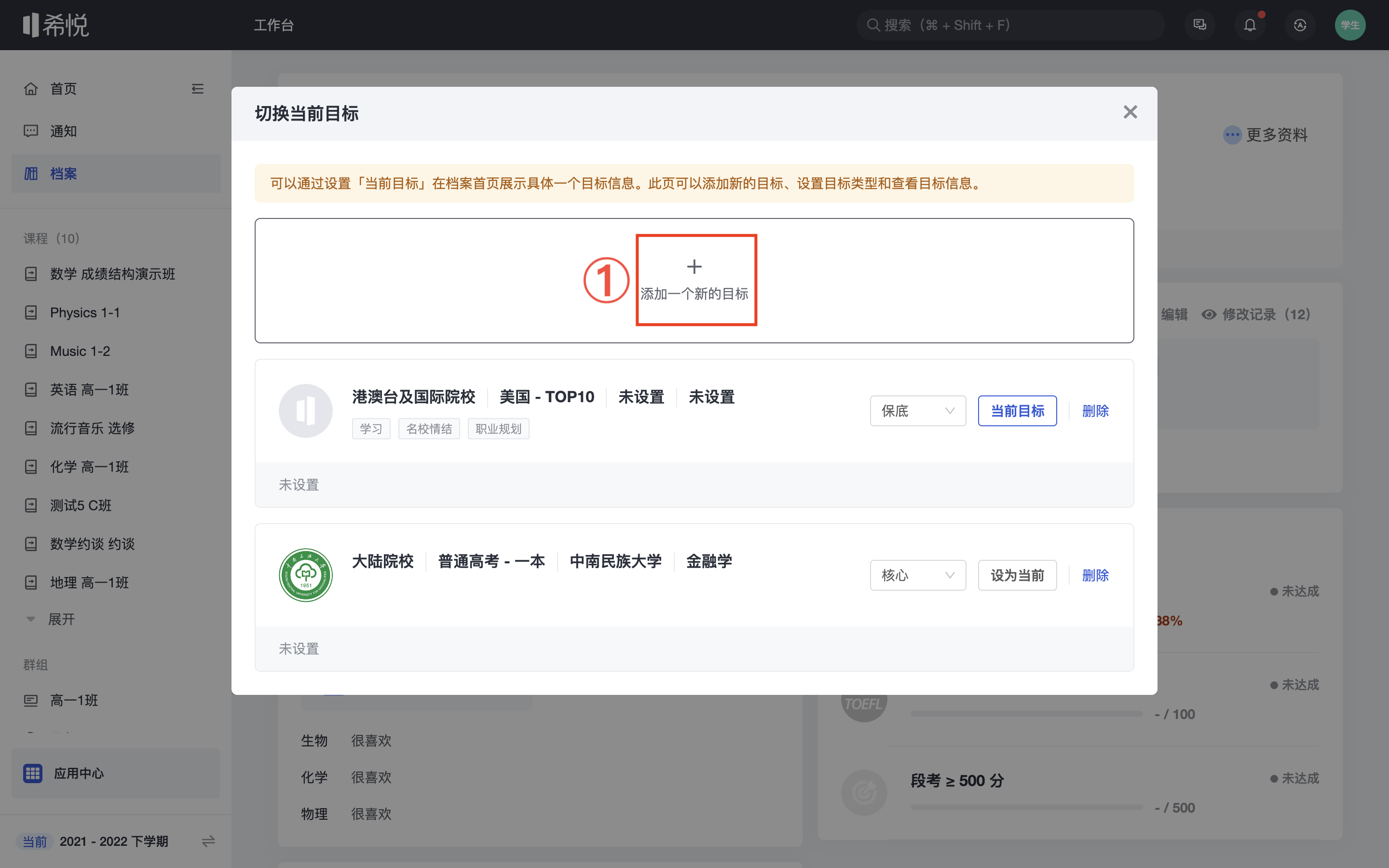
Task: Set 中南民族大学 as current with 设为当前
Action: click(x=1017, y=575)
